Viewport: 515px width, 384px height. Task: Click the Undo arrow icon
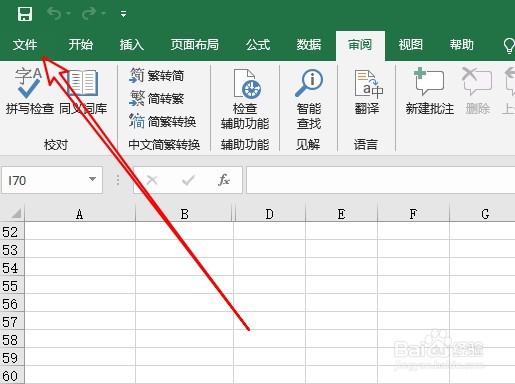click(x=54, y=14)
